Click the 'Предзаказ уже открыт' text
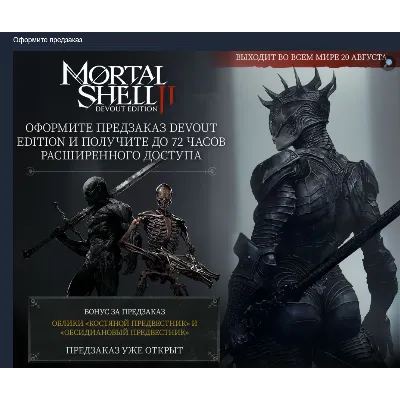Viewport: 400px width, 400px height. [x=125, y=350]
